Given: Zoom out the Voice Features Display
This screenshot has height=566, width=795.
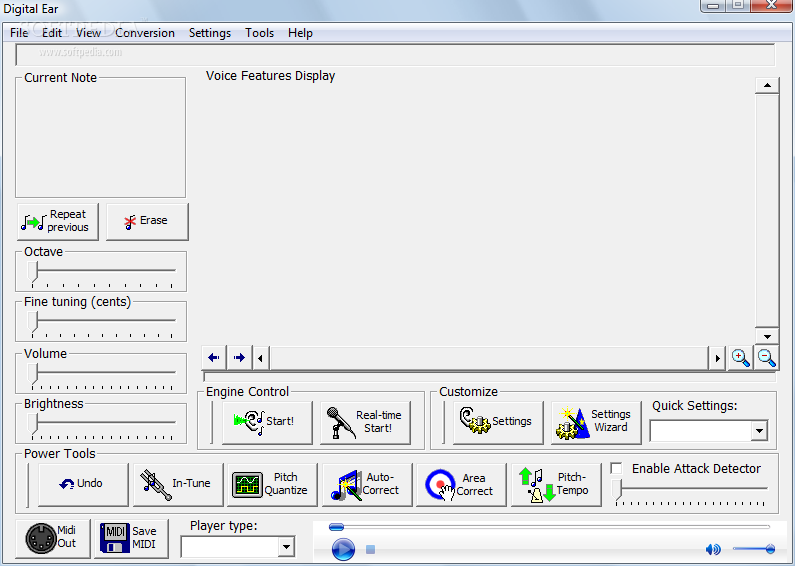Looking at the screenshot, I should [x=767, y=358].
